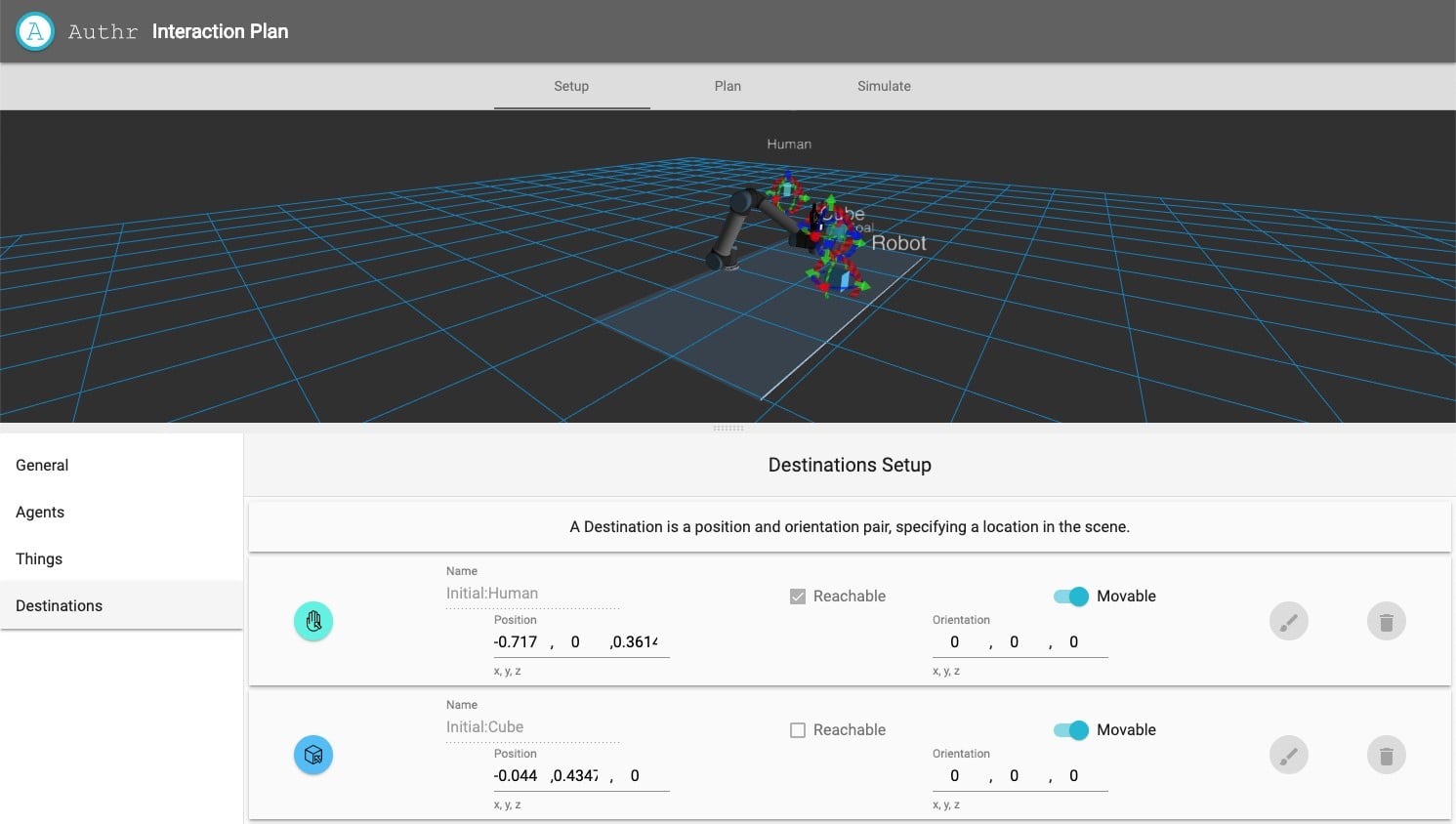Click the Initial:Cube name field
Viewport: 1456px width, 824px height.
point(533,727)
